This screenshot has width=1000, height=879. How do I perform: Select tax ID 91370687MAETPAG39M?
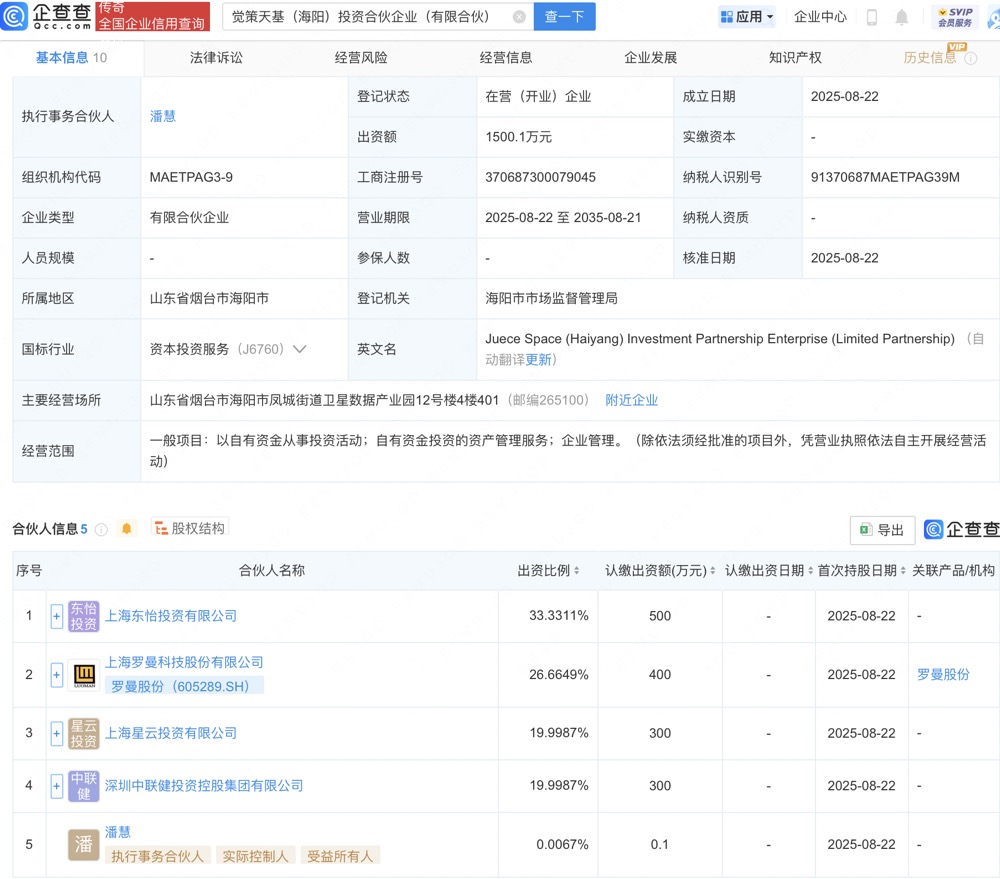point(885,177)
